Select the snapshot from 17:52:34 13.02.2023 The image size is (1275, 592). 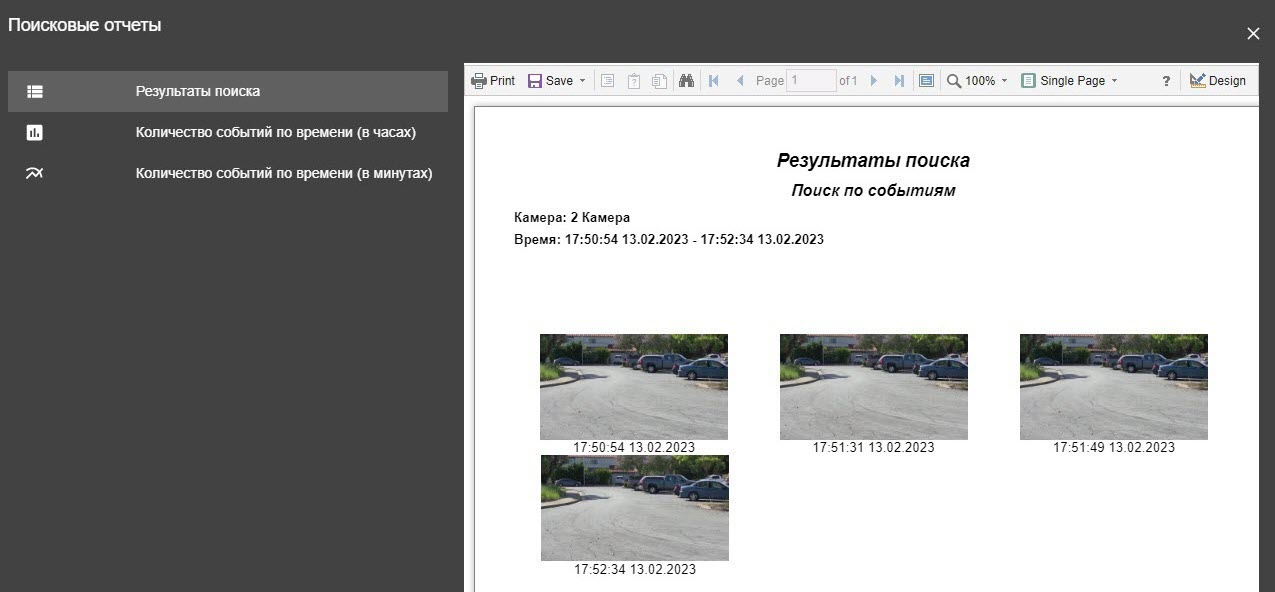(x=635, y=508)
